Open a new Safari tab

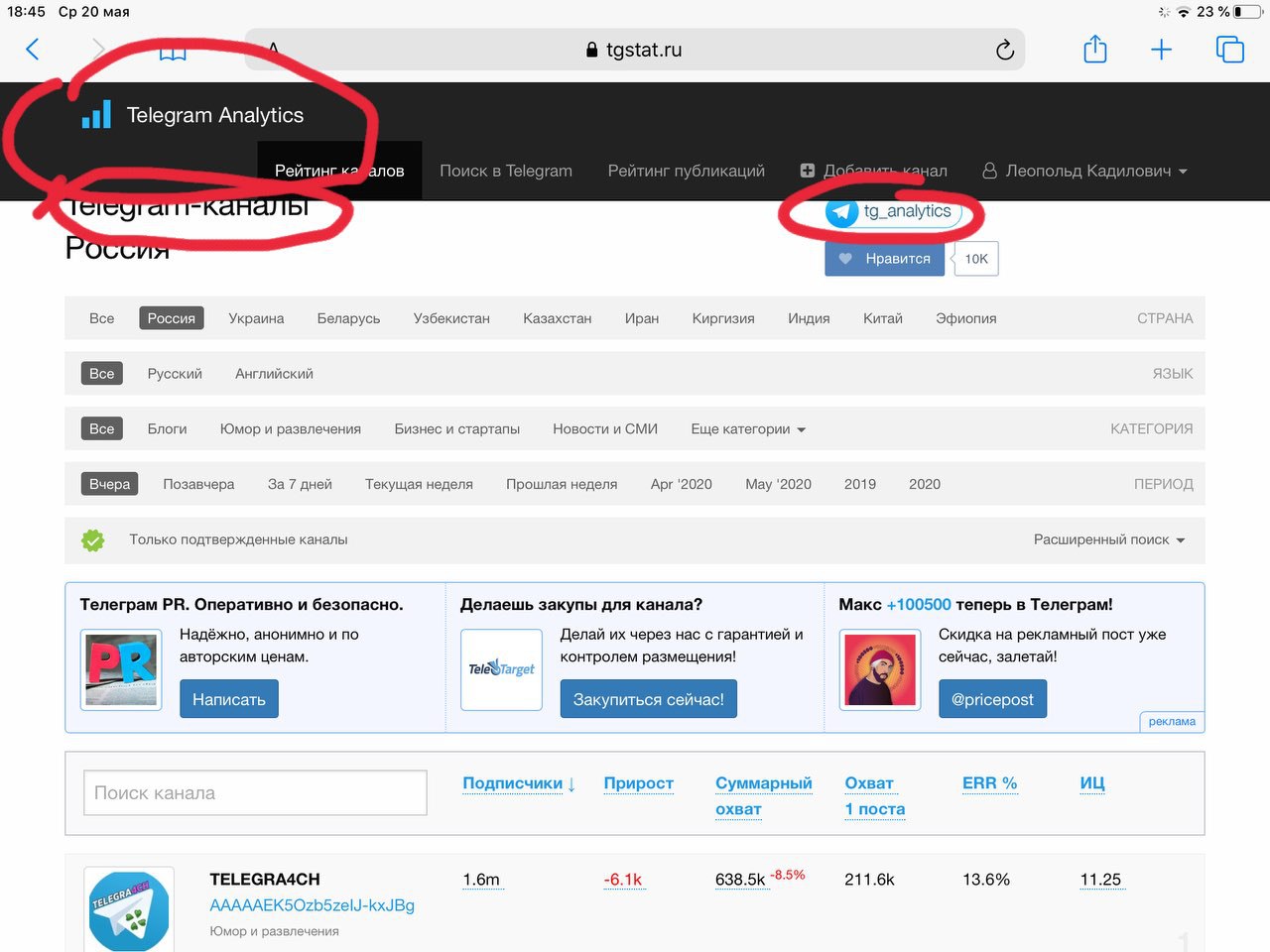pos(1161,50)
